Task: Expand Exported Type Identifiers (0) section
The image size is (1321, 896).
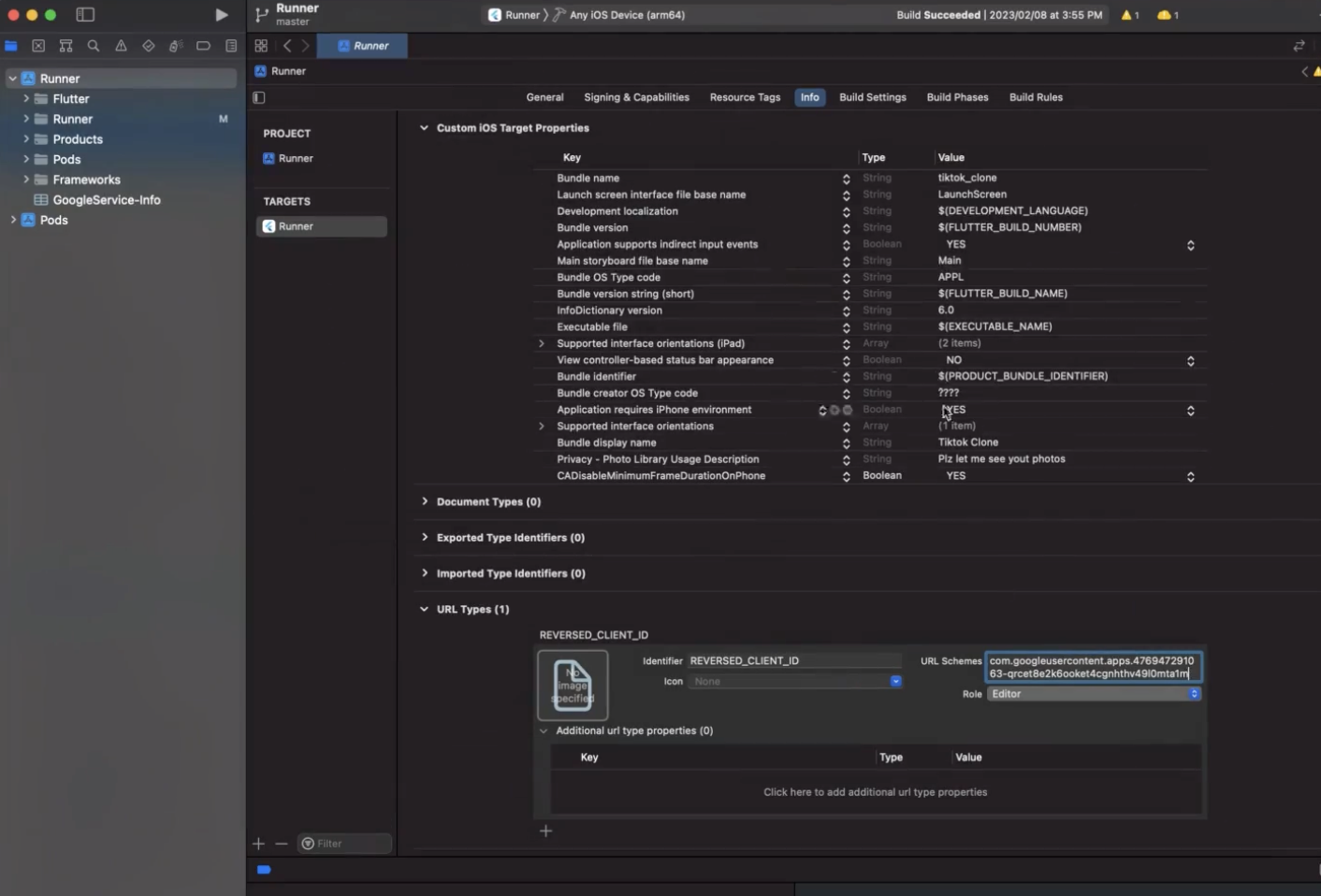Action: click(424, 537)
